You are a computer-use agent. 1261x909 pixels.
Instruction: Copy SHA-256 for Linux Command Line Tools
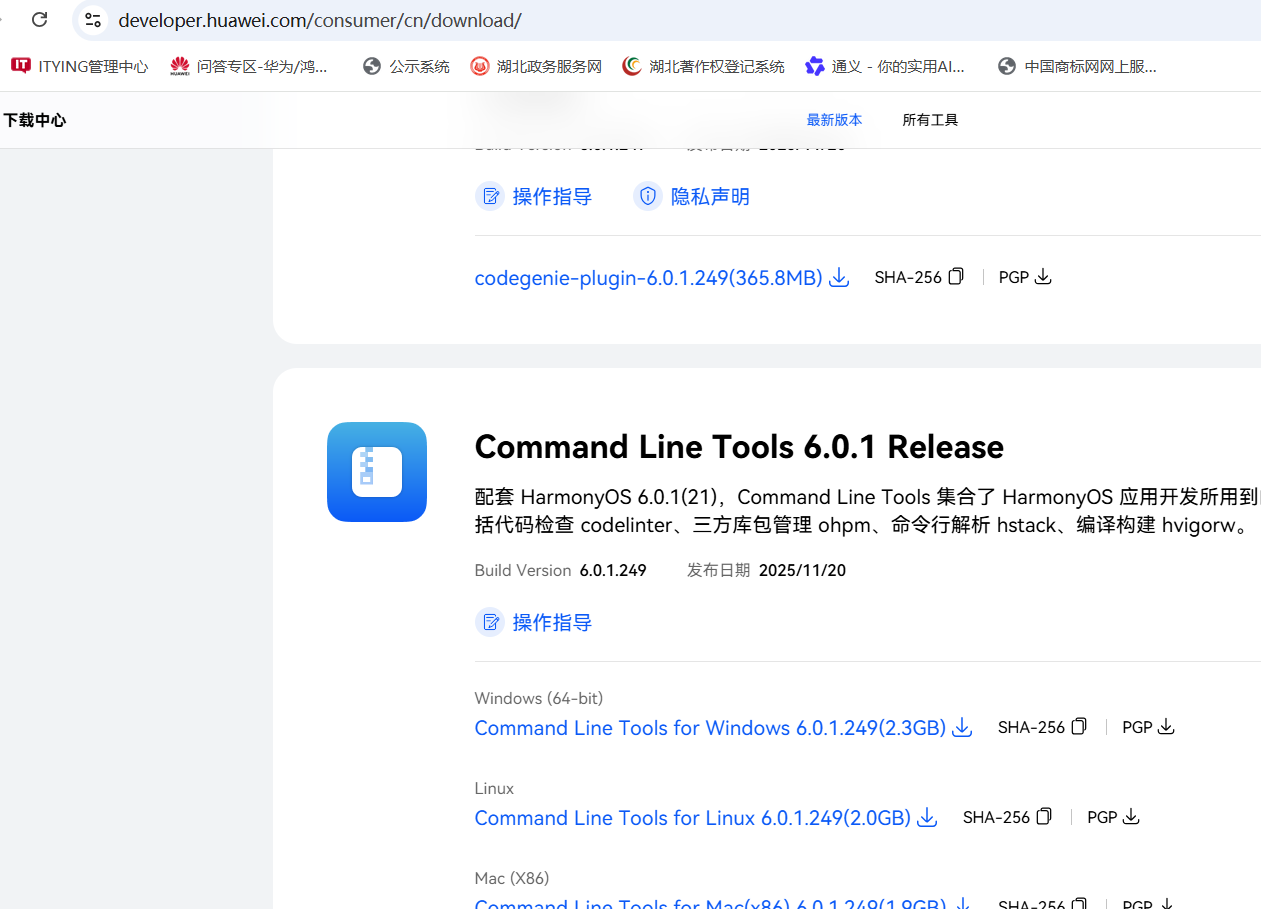(x=1044, y=817)
